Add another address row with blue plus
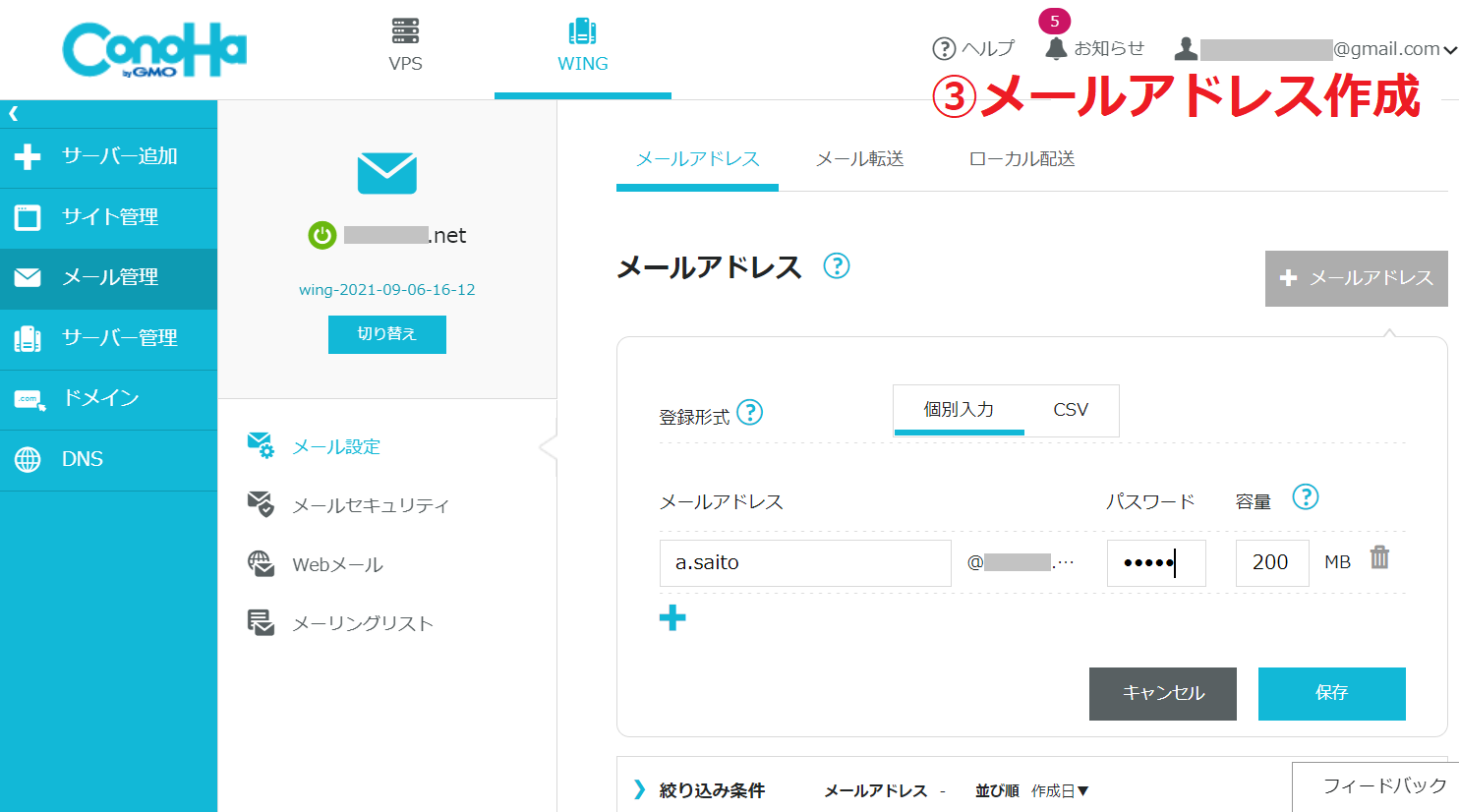This screenshot has height=812, width=1459. tap(672, 618)
